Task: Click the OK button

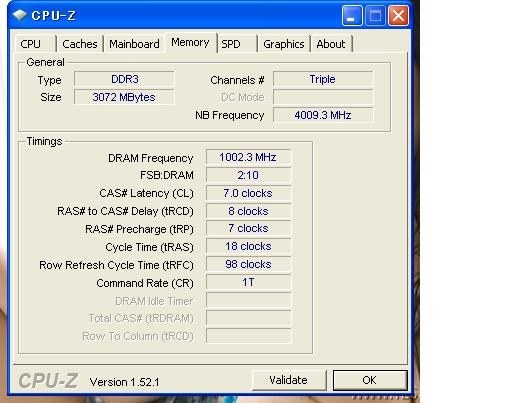Action: 370,380
